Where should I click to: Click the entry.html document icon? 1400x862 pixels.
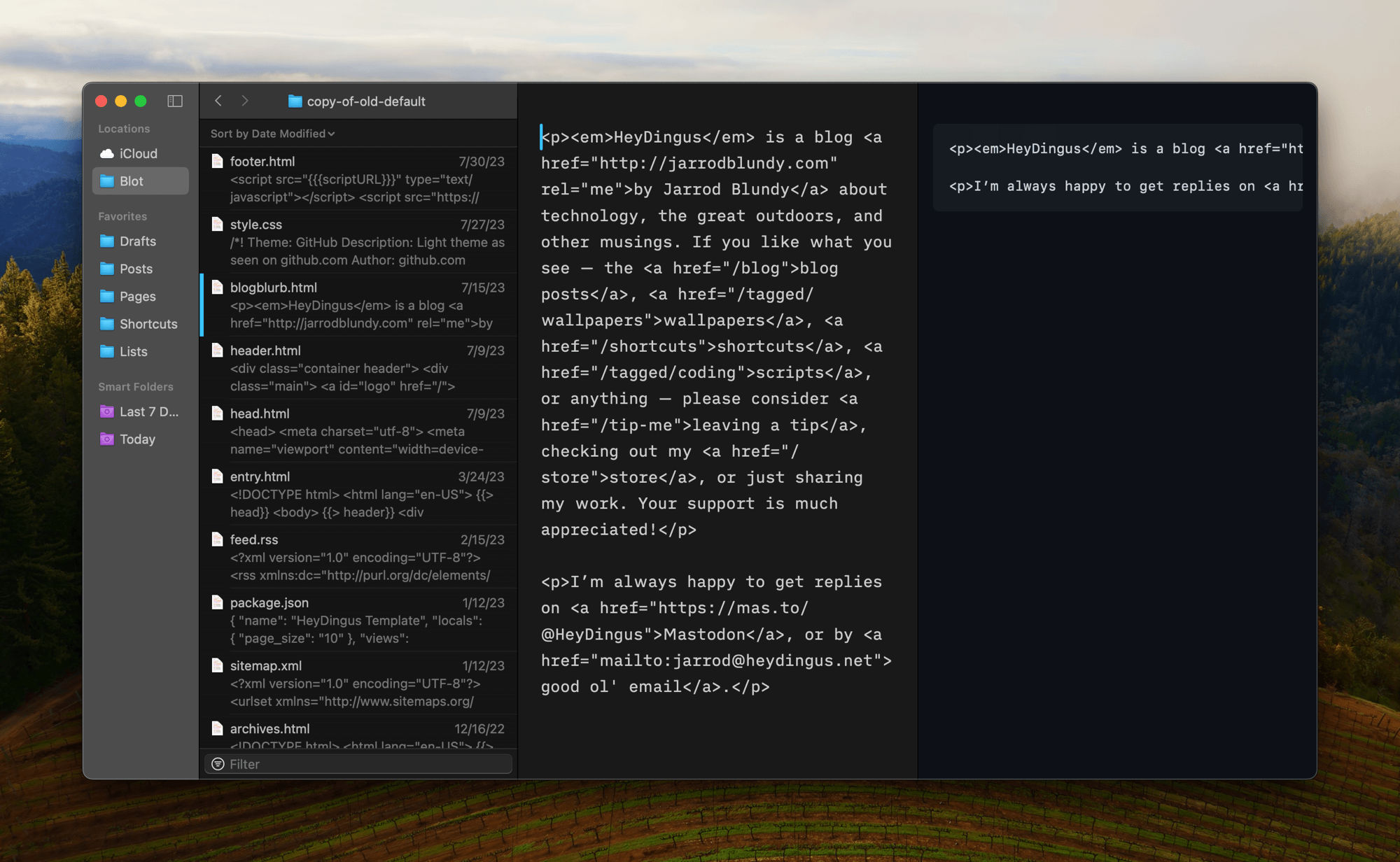218,476
